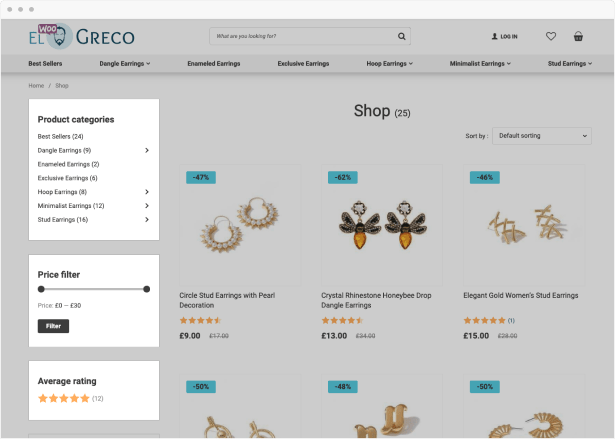Image resolution: width=615 pixels, height=439 pixels.
Task: Focus the product search field
Action: [x=302, y=37]
